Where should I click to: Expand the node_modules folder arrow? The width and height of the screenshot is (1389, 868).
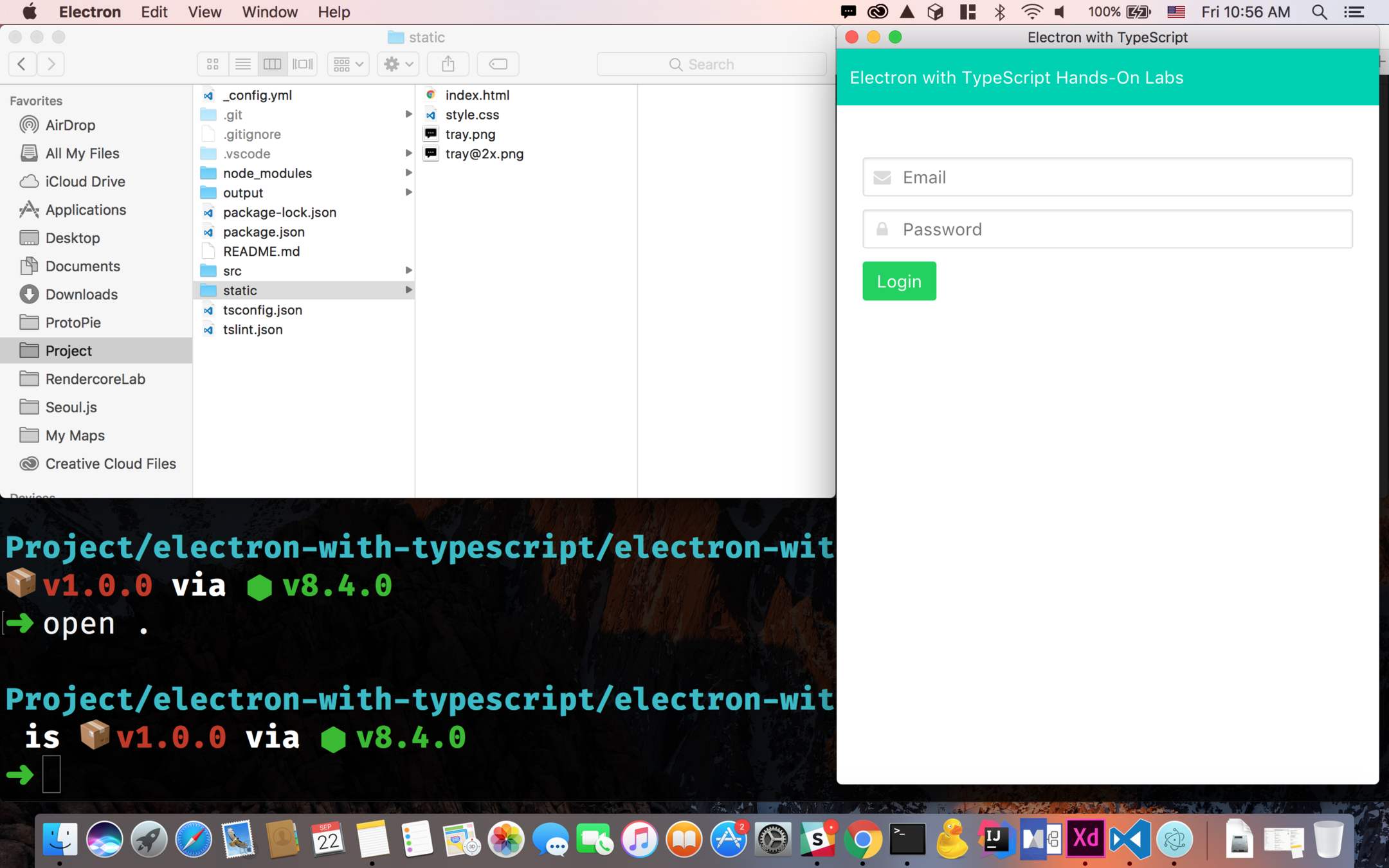[x=408, y=173]
